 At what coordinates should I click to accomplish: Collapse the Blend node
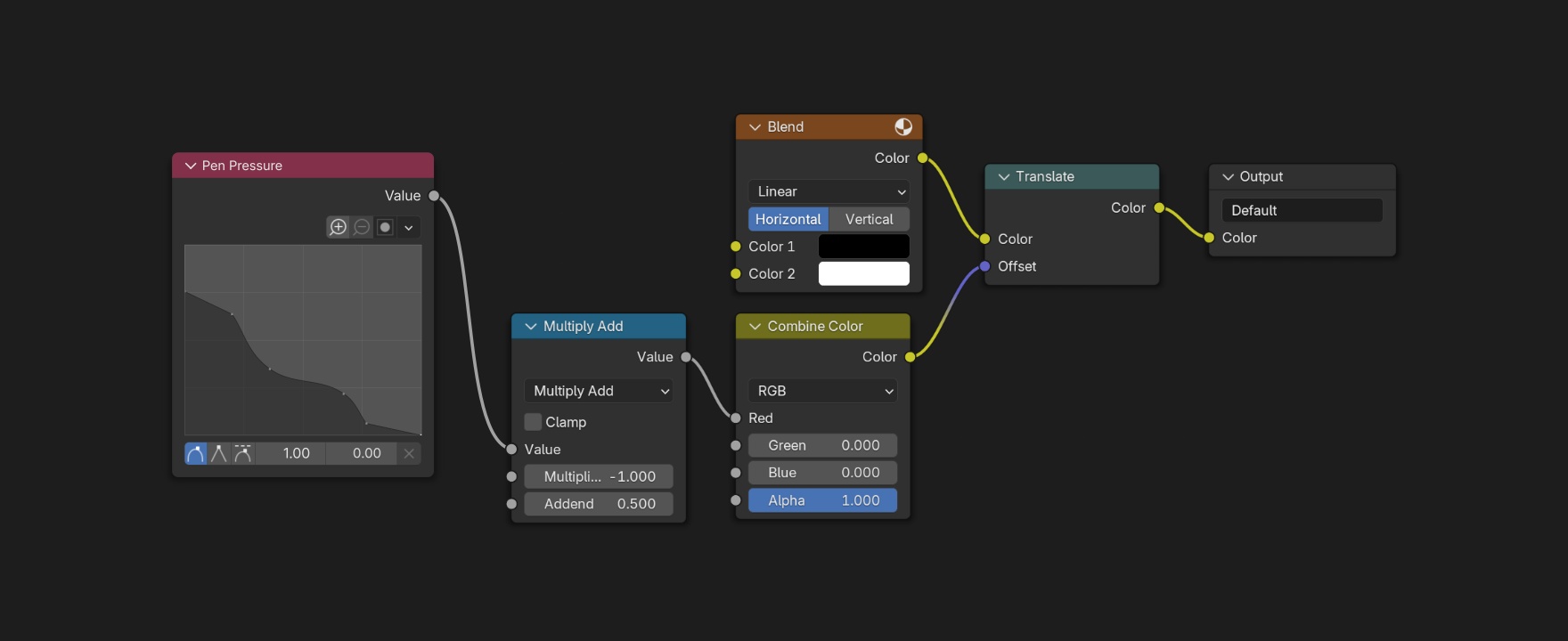click(755, 126)
